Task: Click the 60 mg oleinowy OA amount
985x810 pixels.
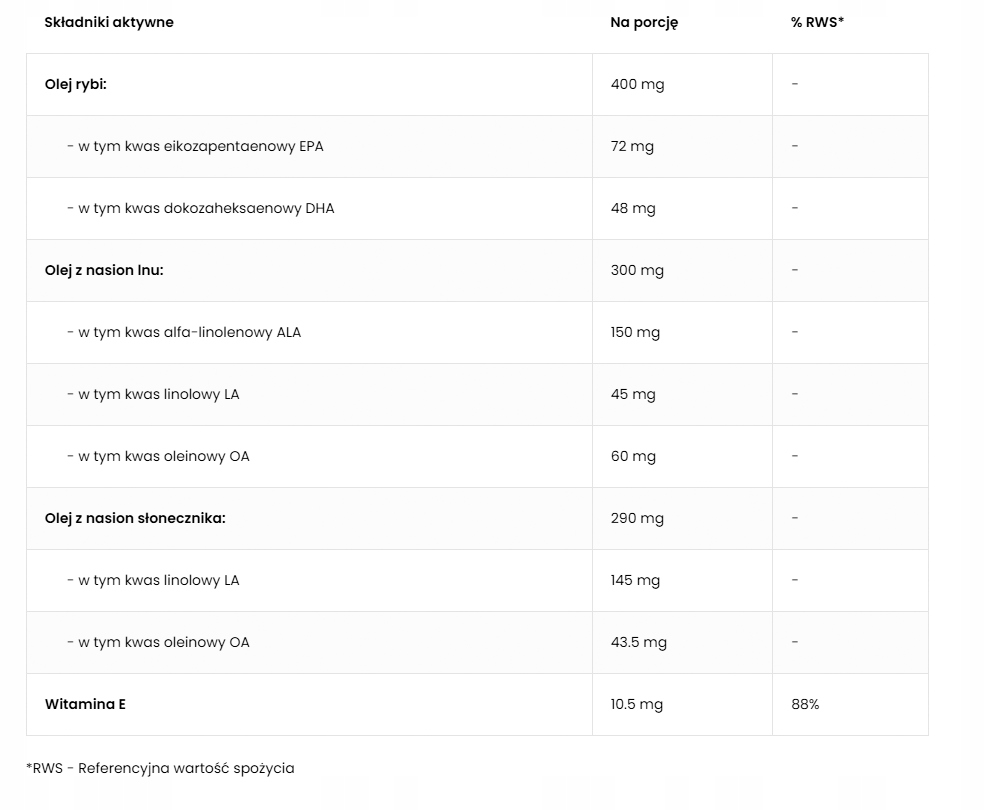Action: click(x=633, y=456)
